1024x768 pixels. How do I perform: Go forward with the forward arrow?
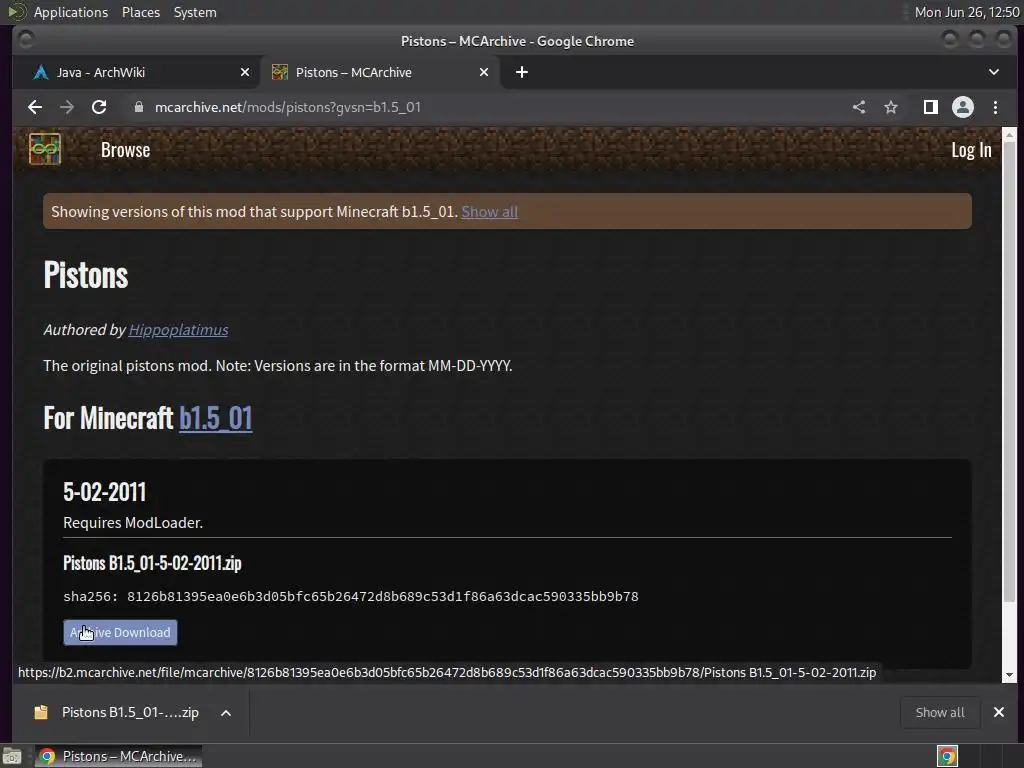[67, 107]
